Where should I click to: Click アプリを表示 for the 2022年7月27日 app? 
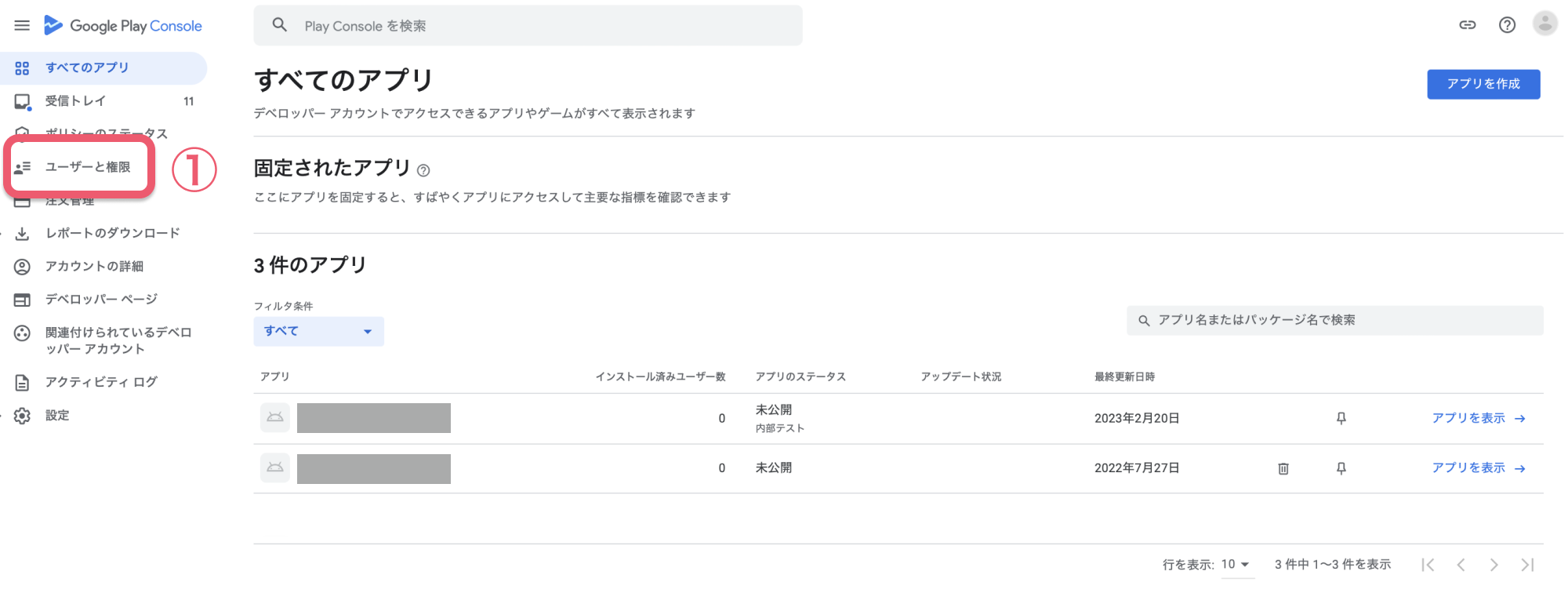(x=1479, y=468)
